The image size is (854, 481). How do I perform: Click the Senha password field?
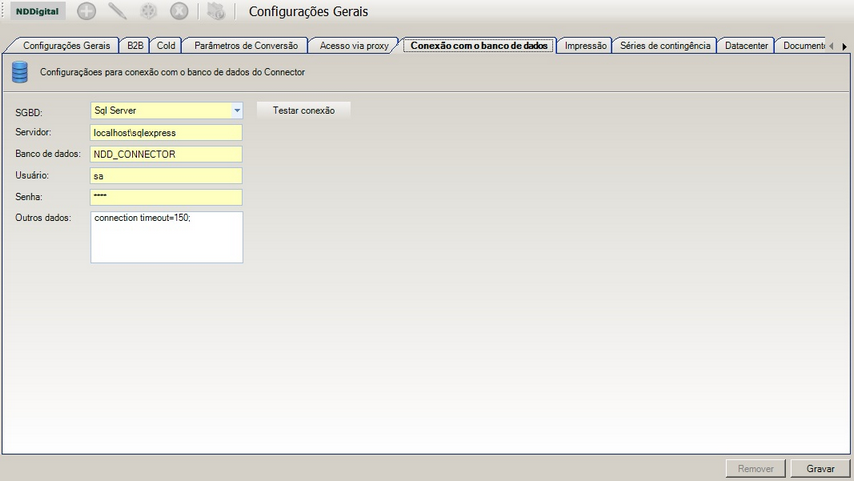point(166,197)
